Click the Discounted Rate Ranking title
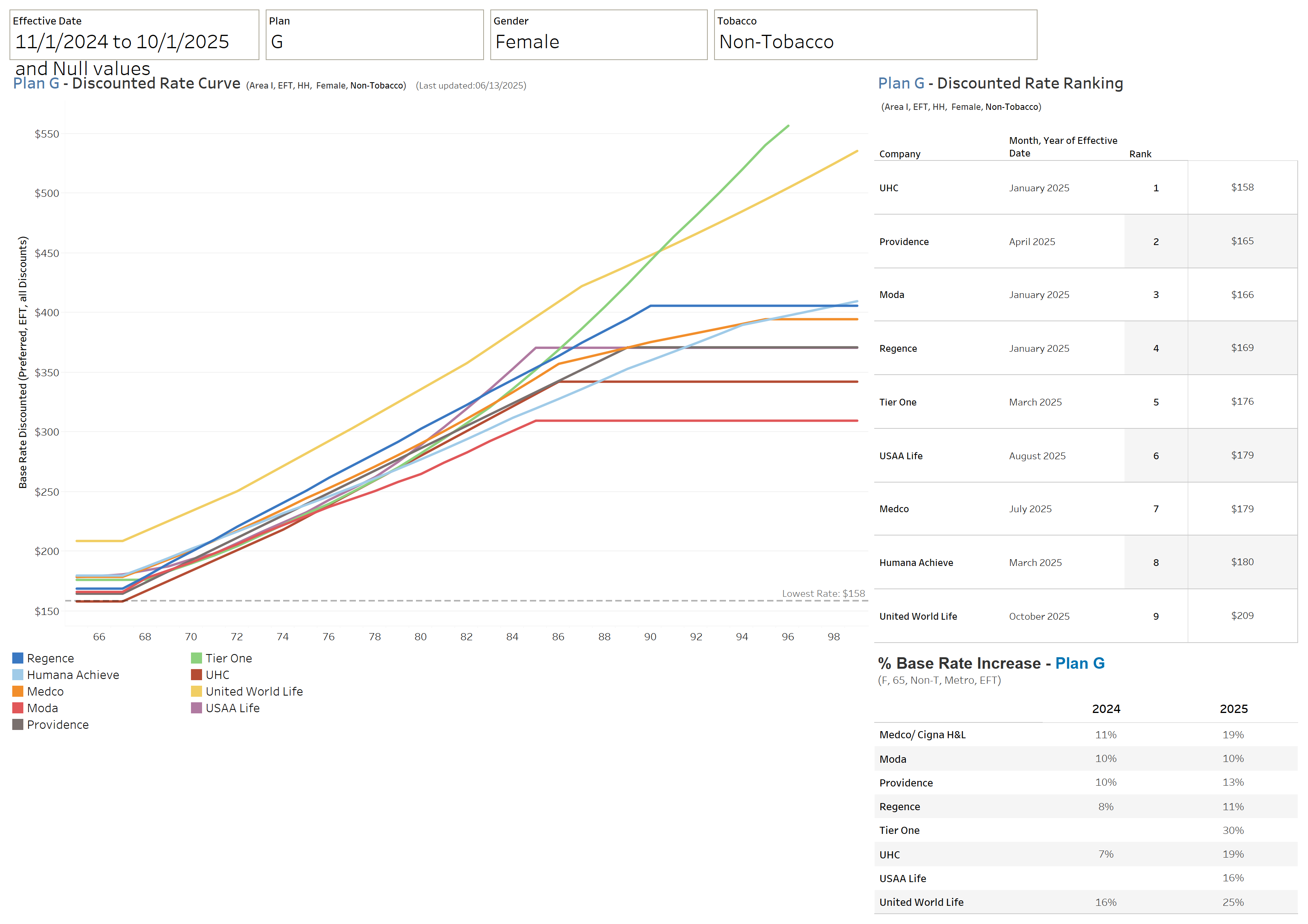The image size is (1308, 924). pyautogui.click(x=1000, y=83)
